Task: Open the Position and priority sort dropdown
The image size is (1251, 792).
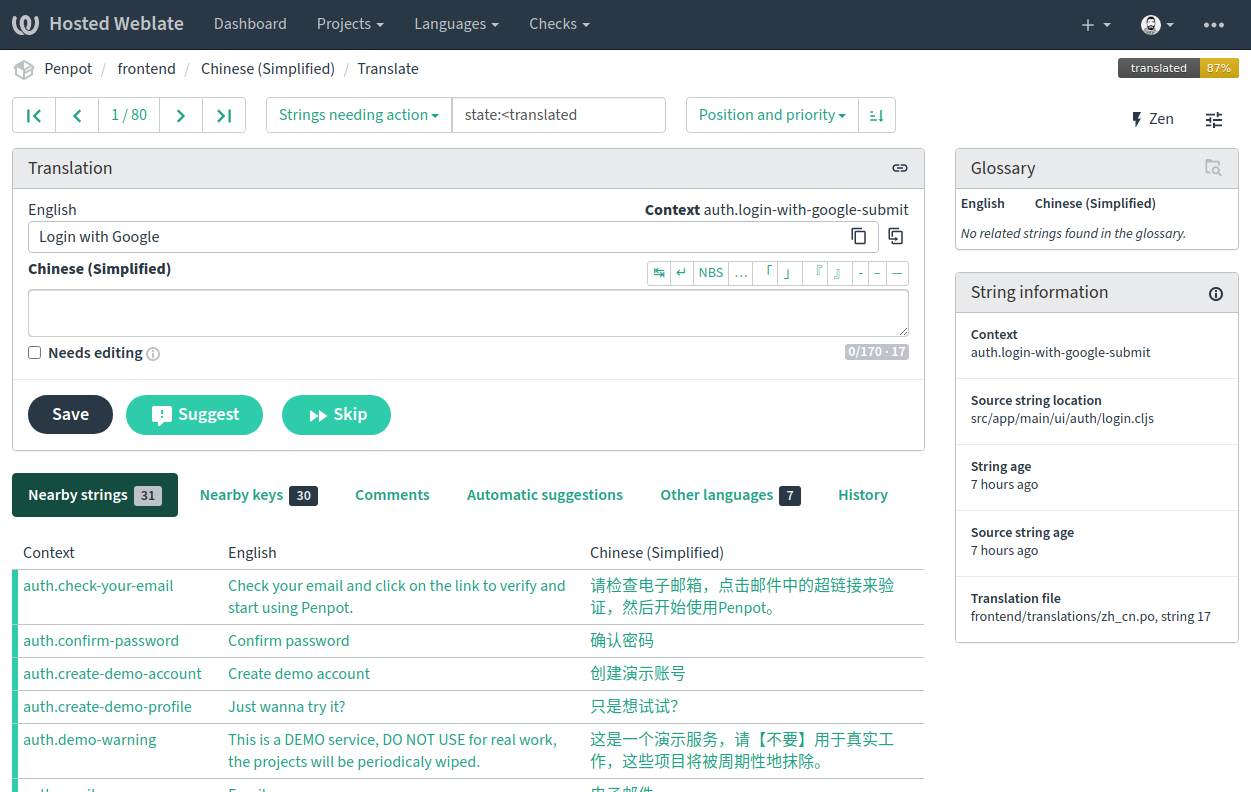Action: point(772,115)
